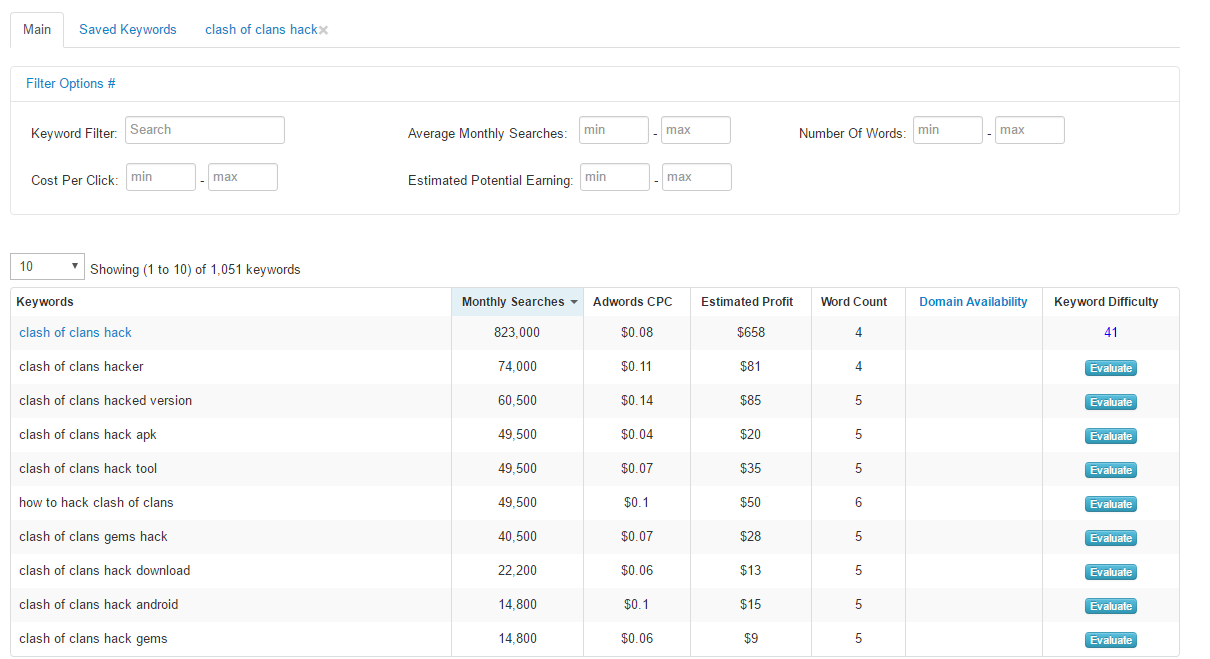Click the 40,500 monthly searches cell
The height and width of the screenshot is (659, 1210).
(x=517, y=537)
